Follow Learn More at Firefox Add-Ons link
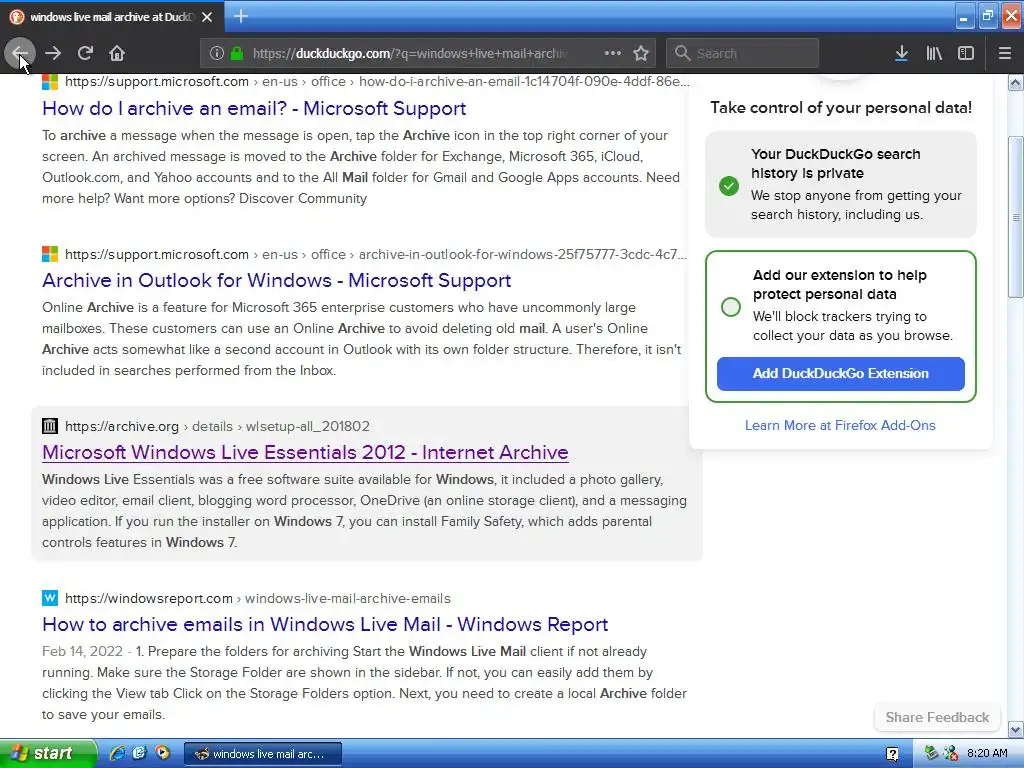Image resolution: width=1024 pixels, height=768 pixels. 840,425
